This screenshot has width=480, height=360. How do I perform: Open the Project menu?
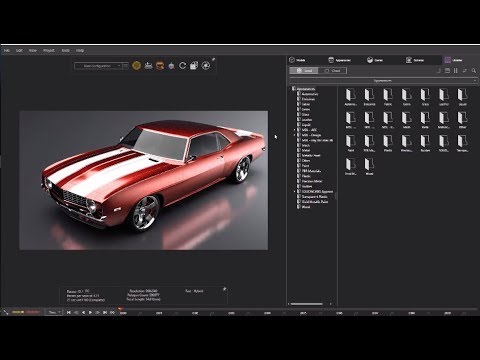click(49, 50)
